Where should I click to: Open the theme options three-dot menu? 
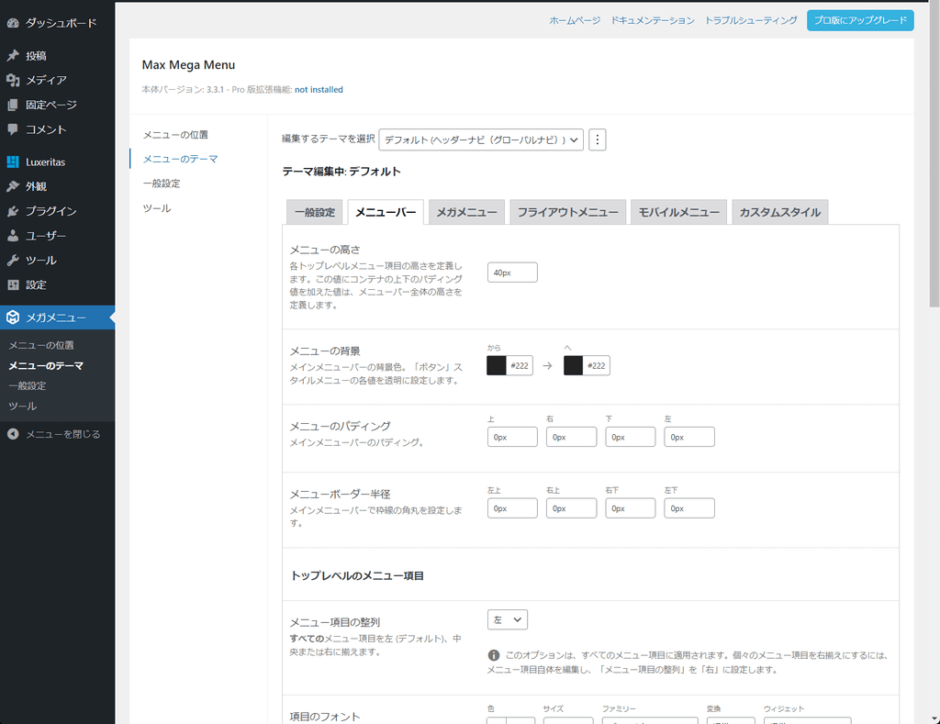597,140
